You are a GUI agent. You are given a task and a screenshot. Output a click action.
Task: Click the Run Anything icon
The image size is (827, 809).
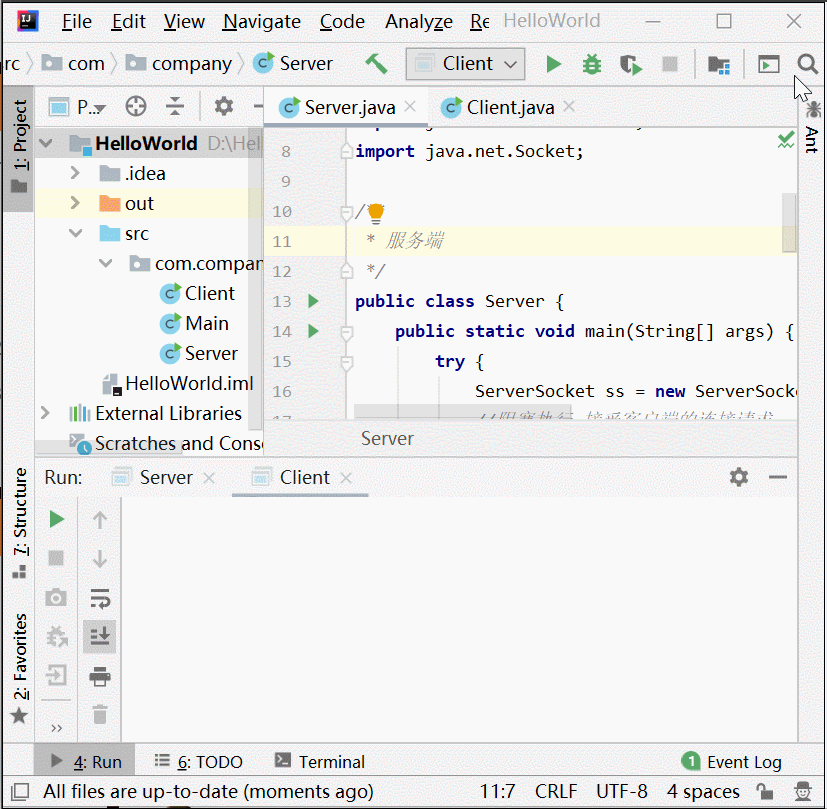[768, 64]
